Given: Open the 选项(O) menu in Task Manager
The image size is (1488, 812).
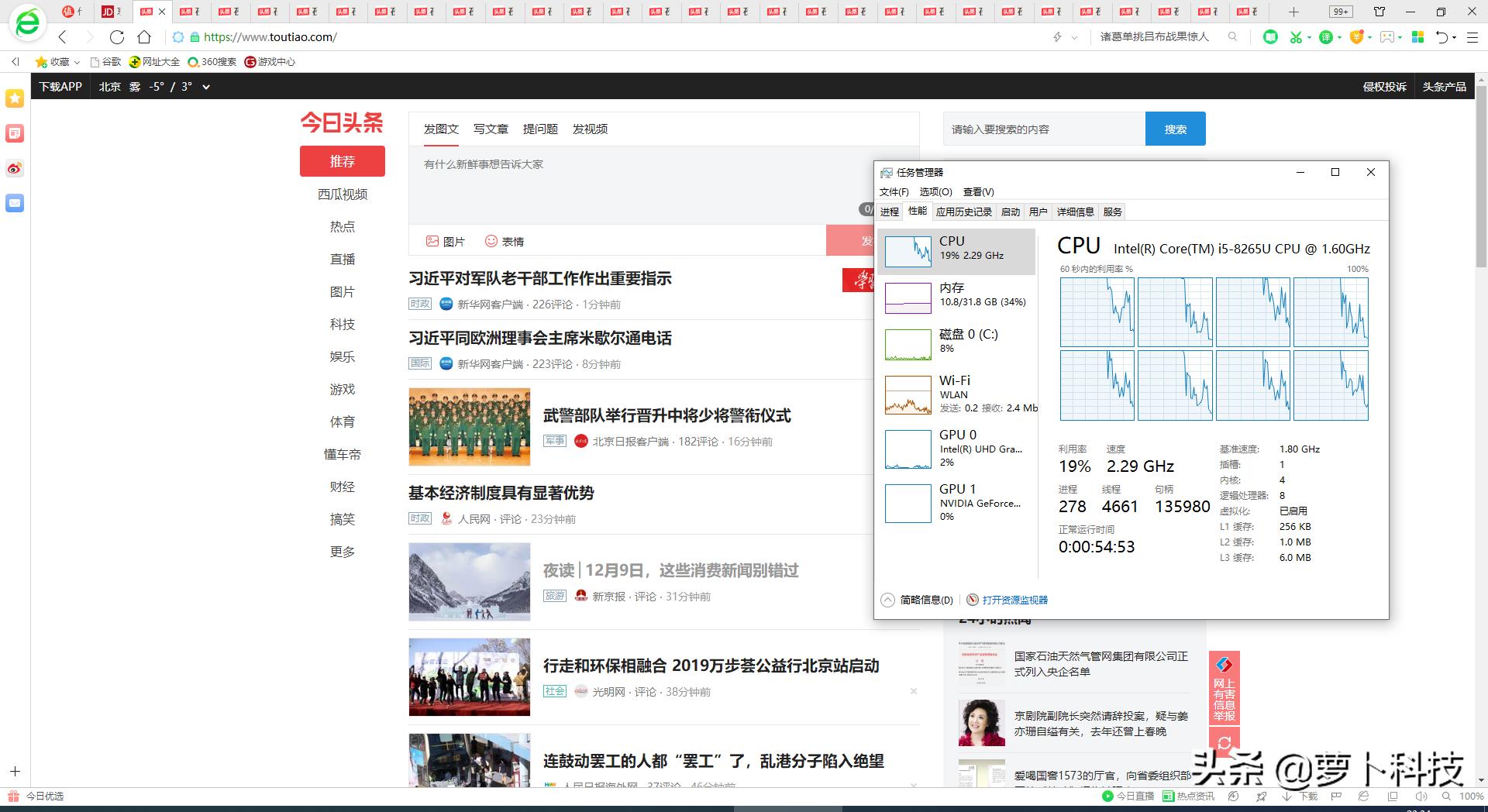Looking at the screenshot, I should [935, 191].
